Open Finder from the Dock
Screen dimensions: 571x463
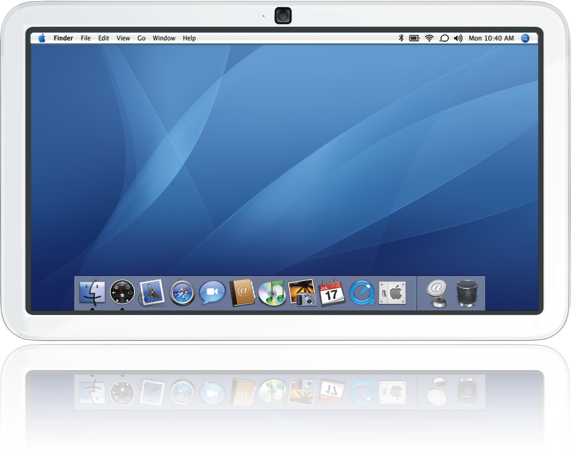coord(92,293)
